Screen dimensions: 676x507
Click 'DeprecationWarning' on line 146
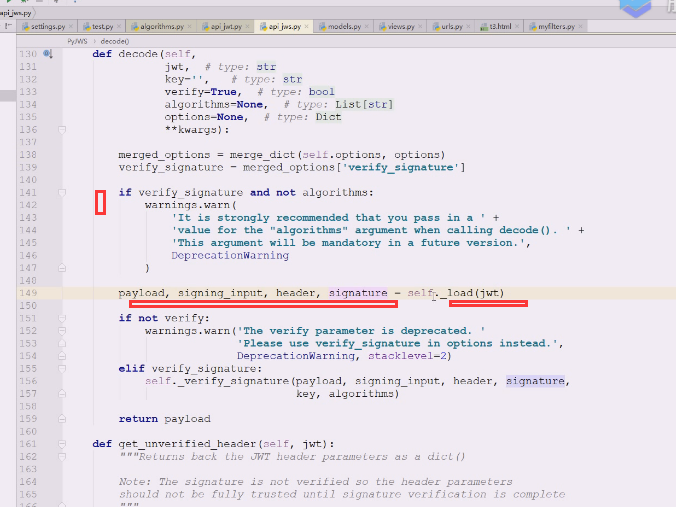coord(230,256)
